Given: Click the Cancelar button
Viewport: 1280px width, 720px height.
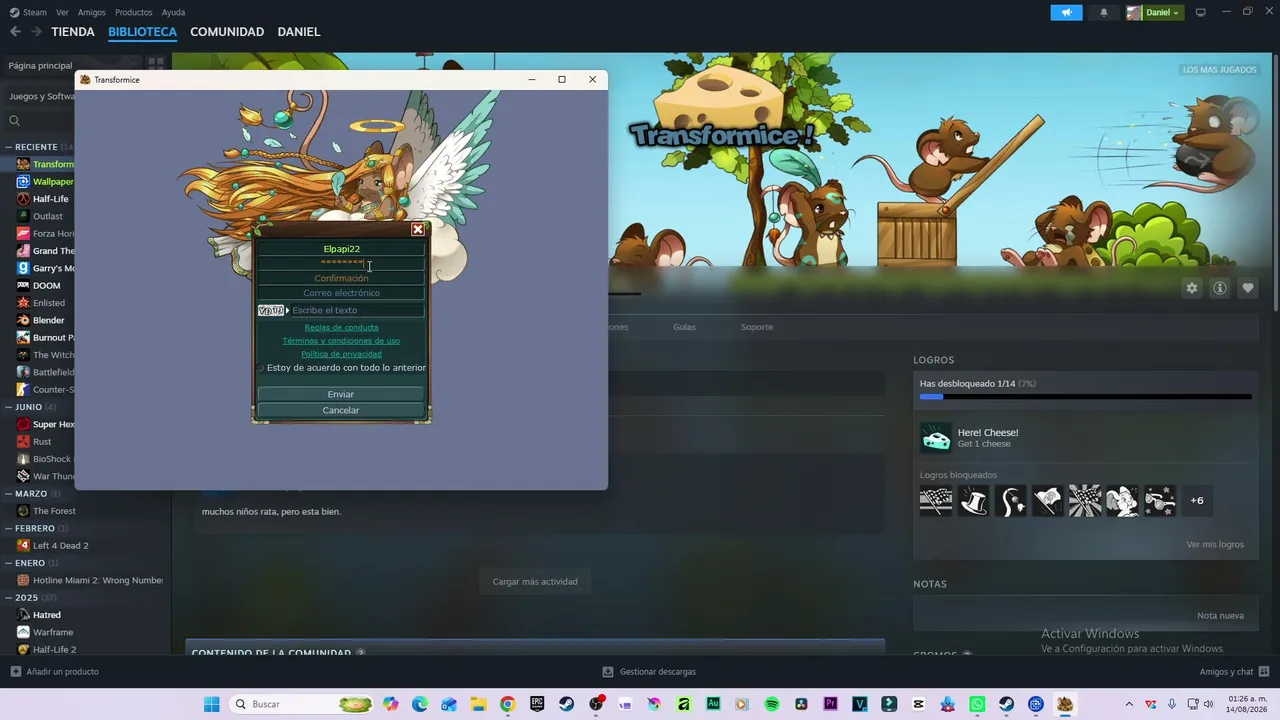Looking at the screenshot, I should click(341, 410).
